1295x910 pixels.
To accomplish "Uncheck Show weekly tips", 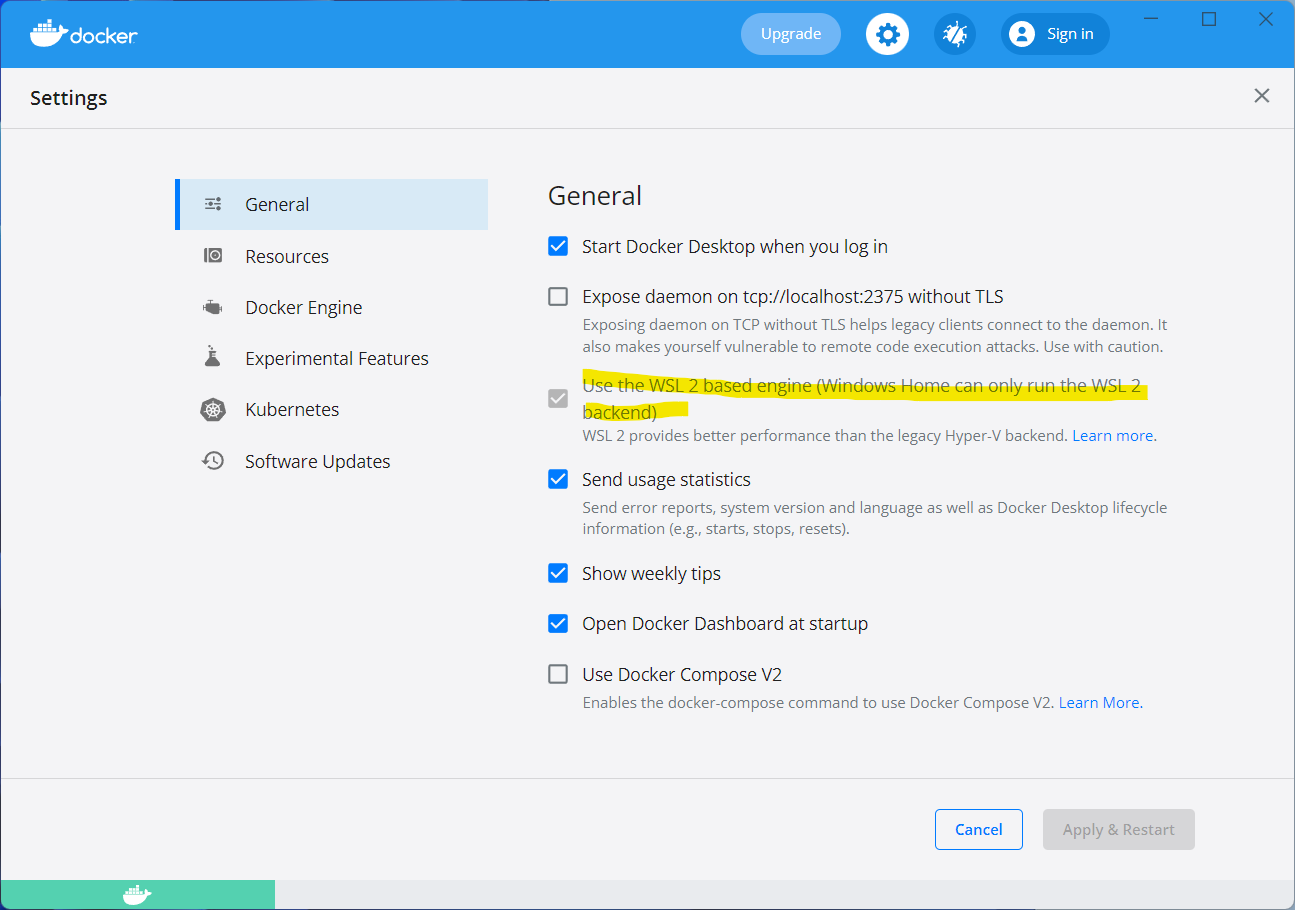I will [557, 573].
